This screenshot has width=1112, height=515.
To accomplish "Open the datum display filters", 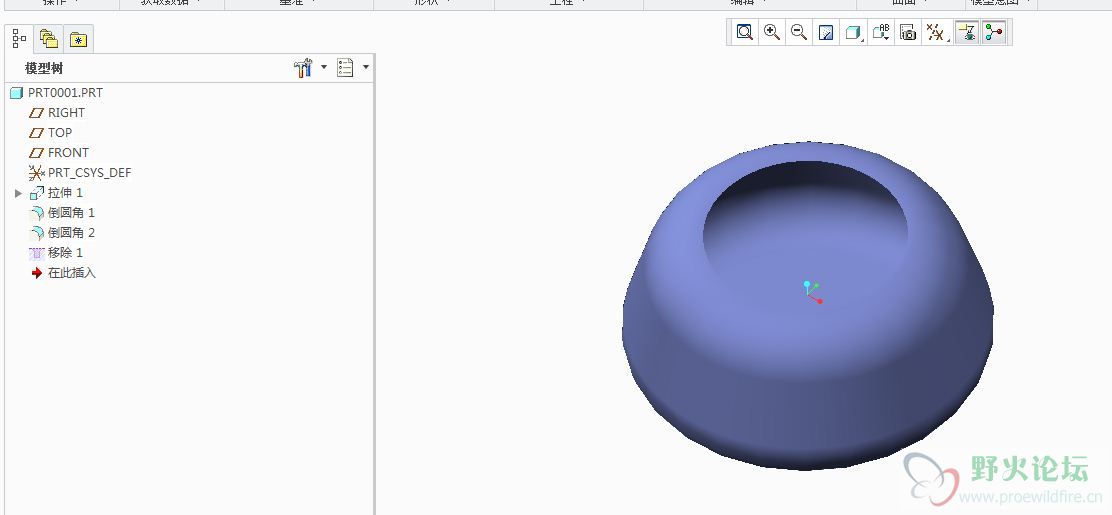I will (937, 32).
